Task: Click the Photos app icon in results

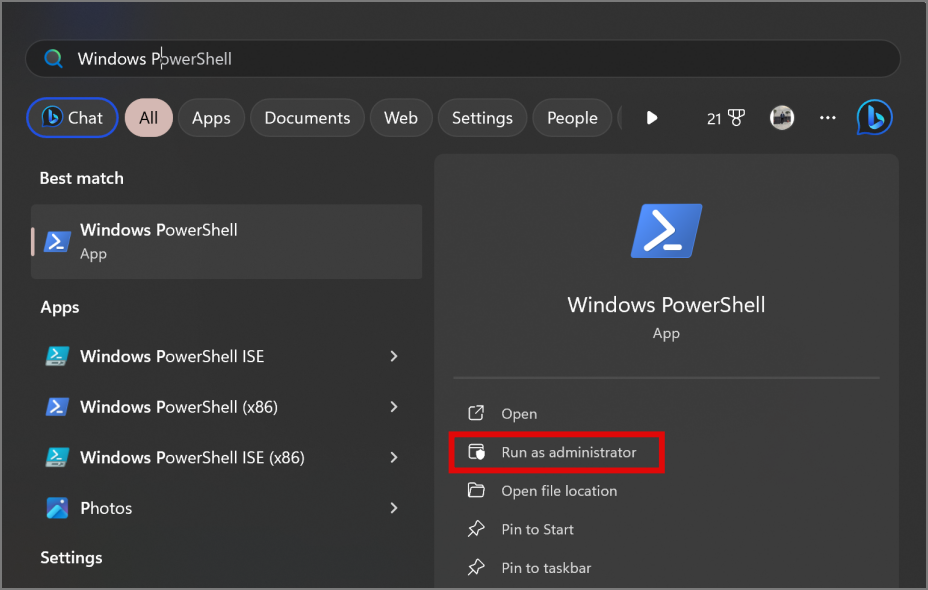Action: pos(57,508)
